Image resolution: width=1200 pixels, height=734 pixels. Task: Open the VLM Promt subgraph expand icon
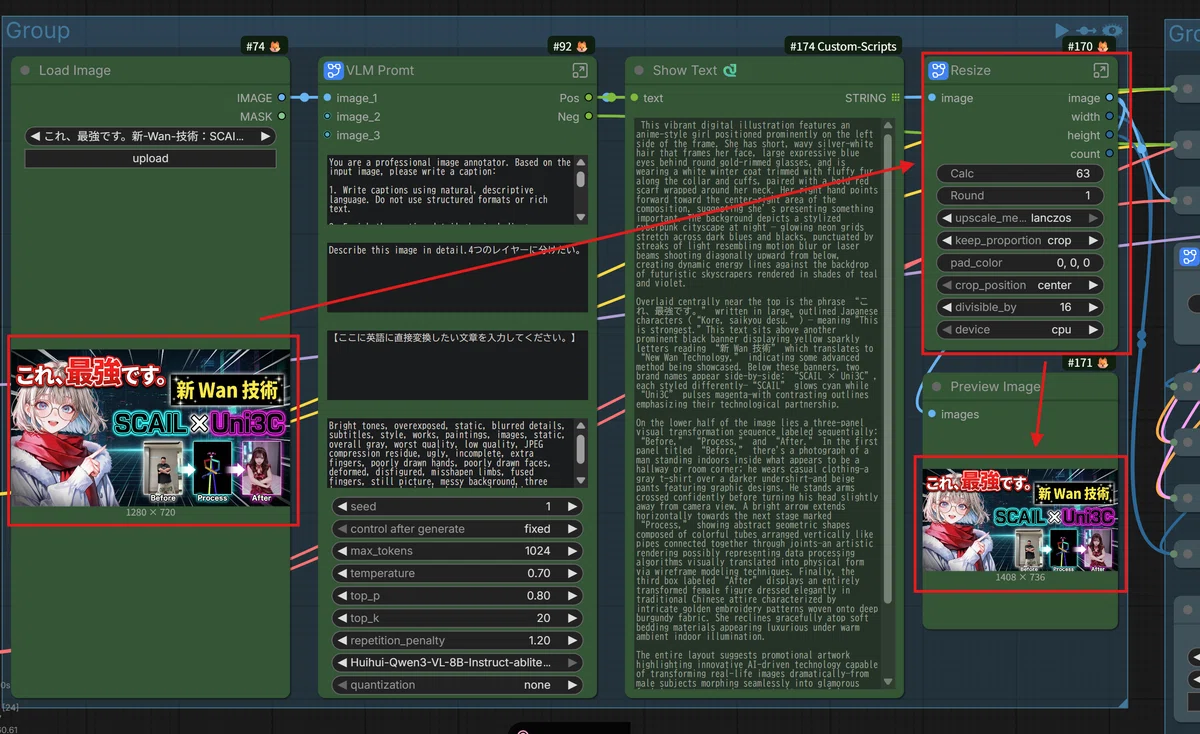coord(579,71)
